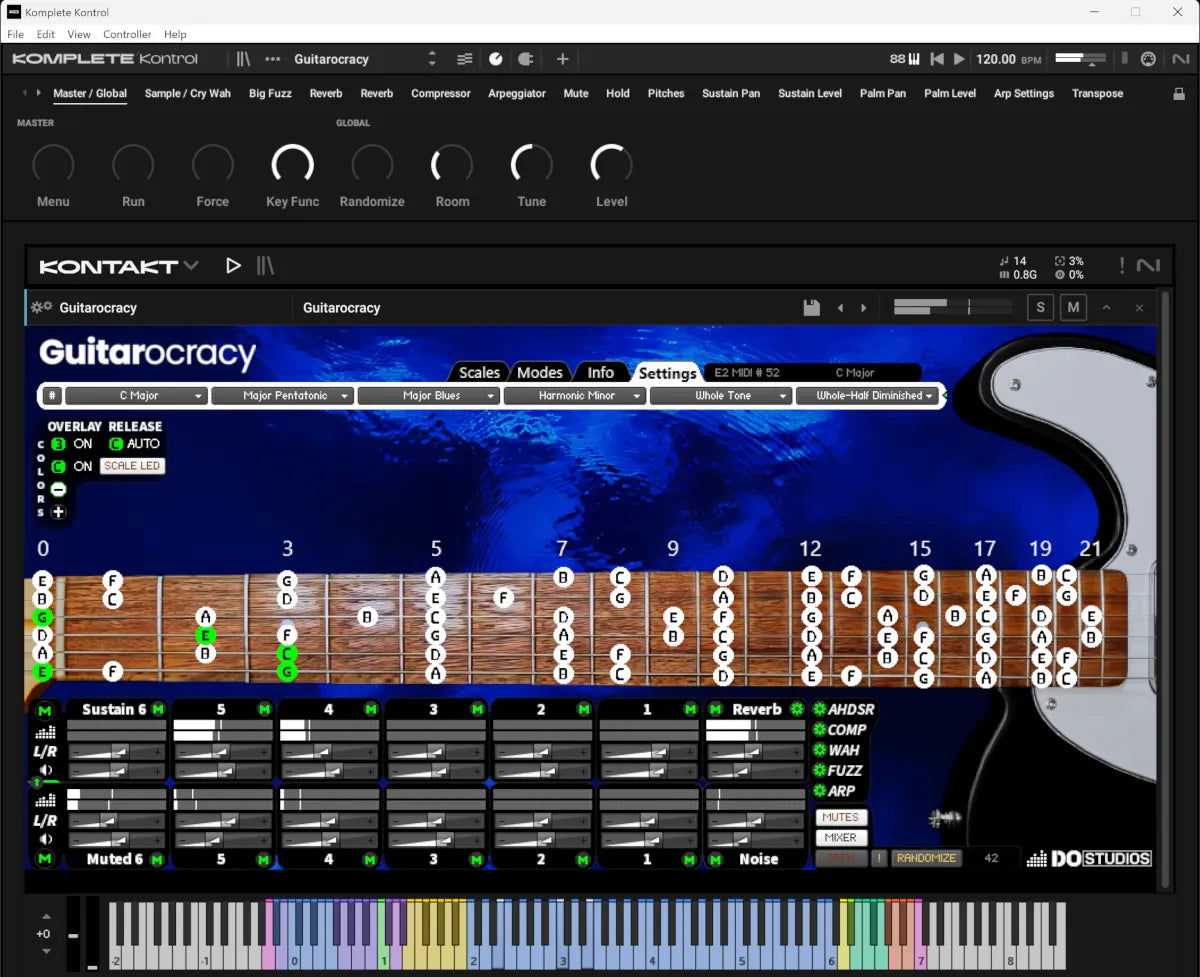Skip to start using the transport rewind
1200x977 pixels.
pyautogui.click(x=937, y=59)
